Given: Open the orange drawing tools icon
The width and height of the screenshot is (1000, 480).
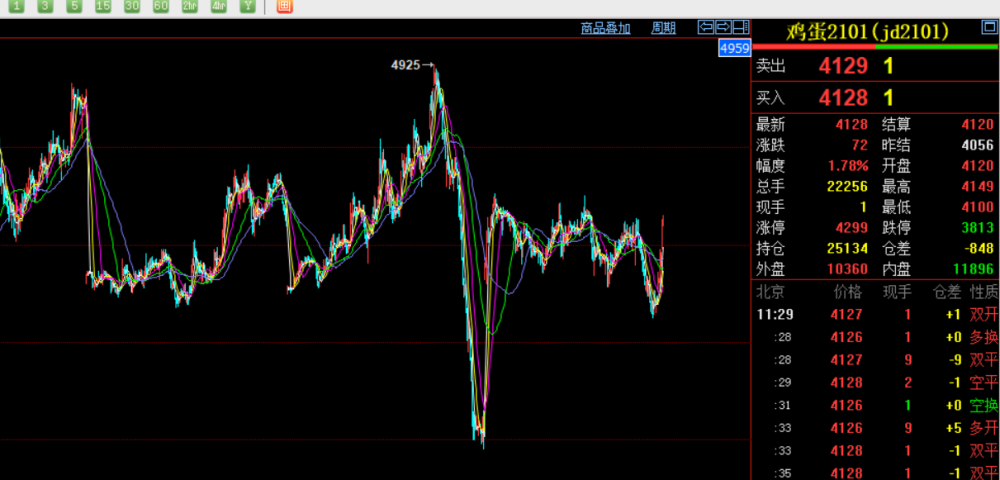Looking at the screenshot, I should coord(284,6).
